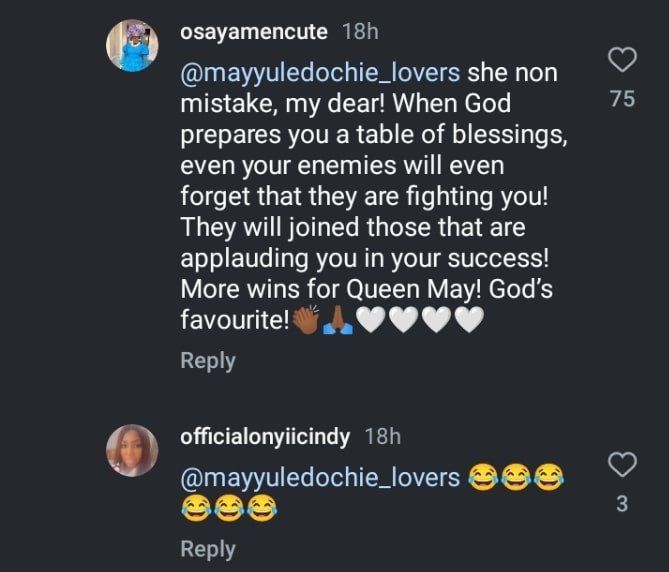Image resolution: width=669 pixels, height=572 pixels.
Task: Click the last white heart emoji
Action: click(470, 321)
